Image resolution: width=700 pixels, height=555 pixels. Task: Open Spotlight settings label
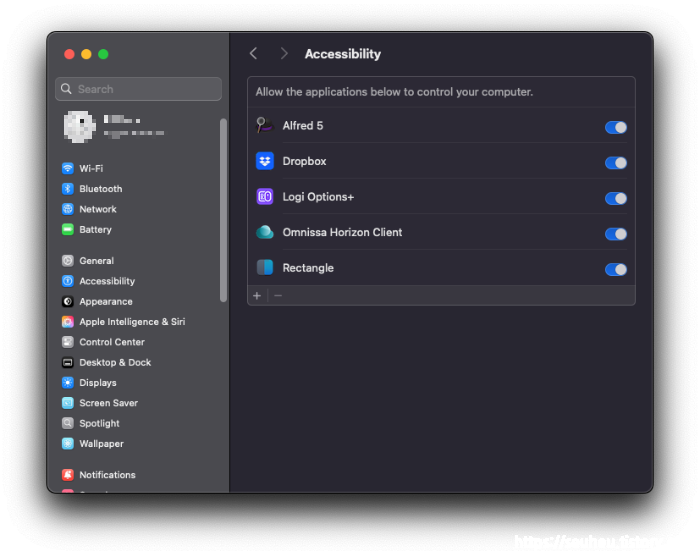[99, 423]
